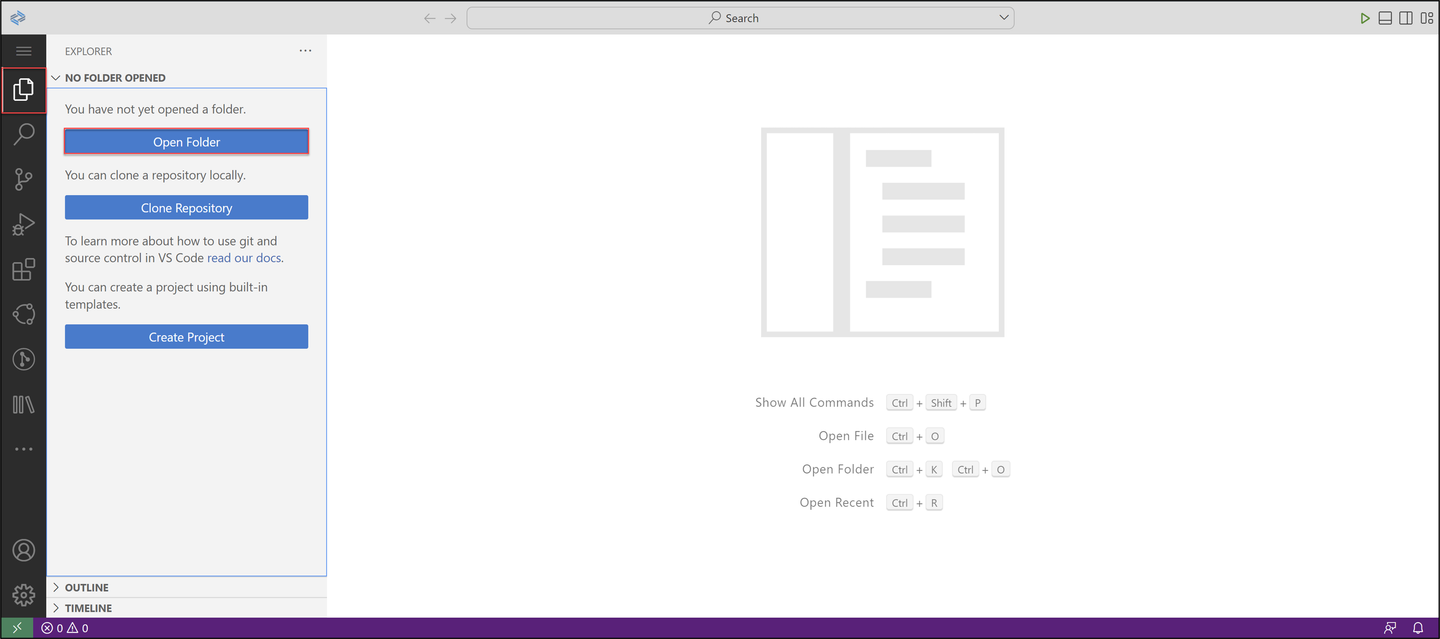1440x639 pixels.
Task: Click the remote connection indicator in status bar
Action: tap(17, 628)
